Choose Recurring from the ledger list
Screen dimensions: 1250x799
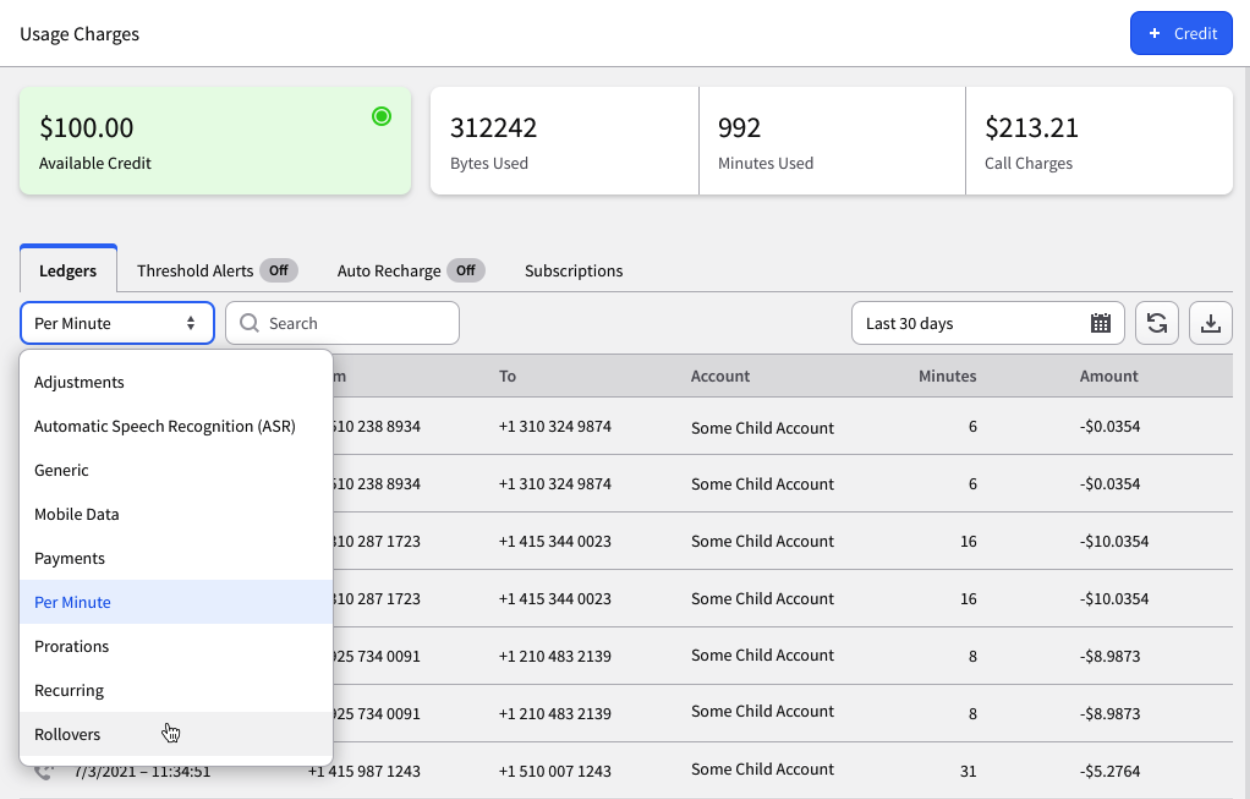176,690
